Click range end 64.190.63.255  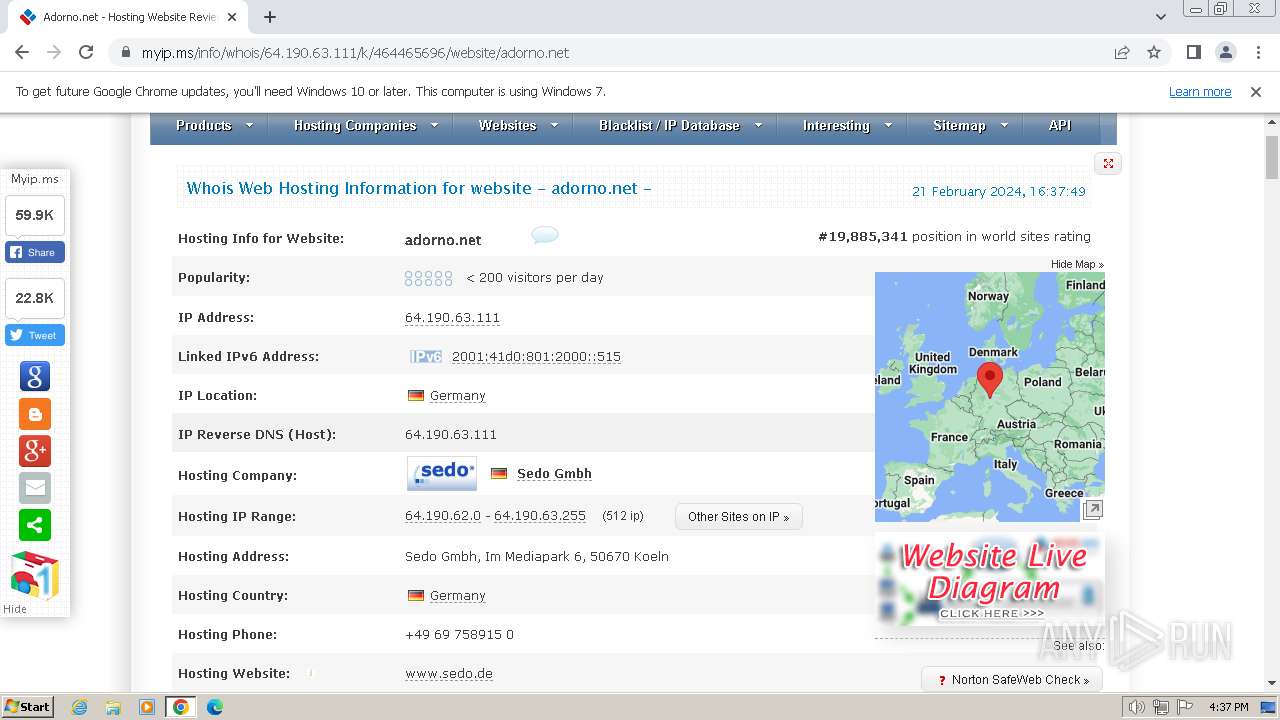(540, 517)
